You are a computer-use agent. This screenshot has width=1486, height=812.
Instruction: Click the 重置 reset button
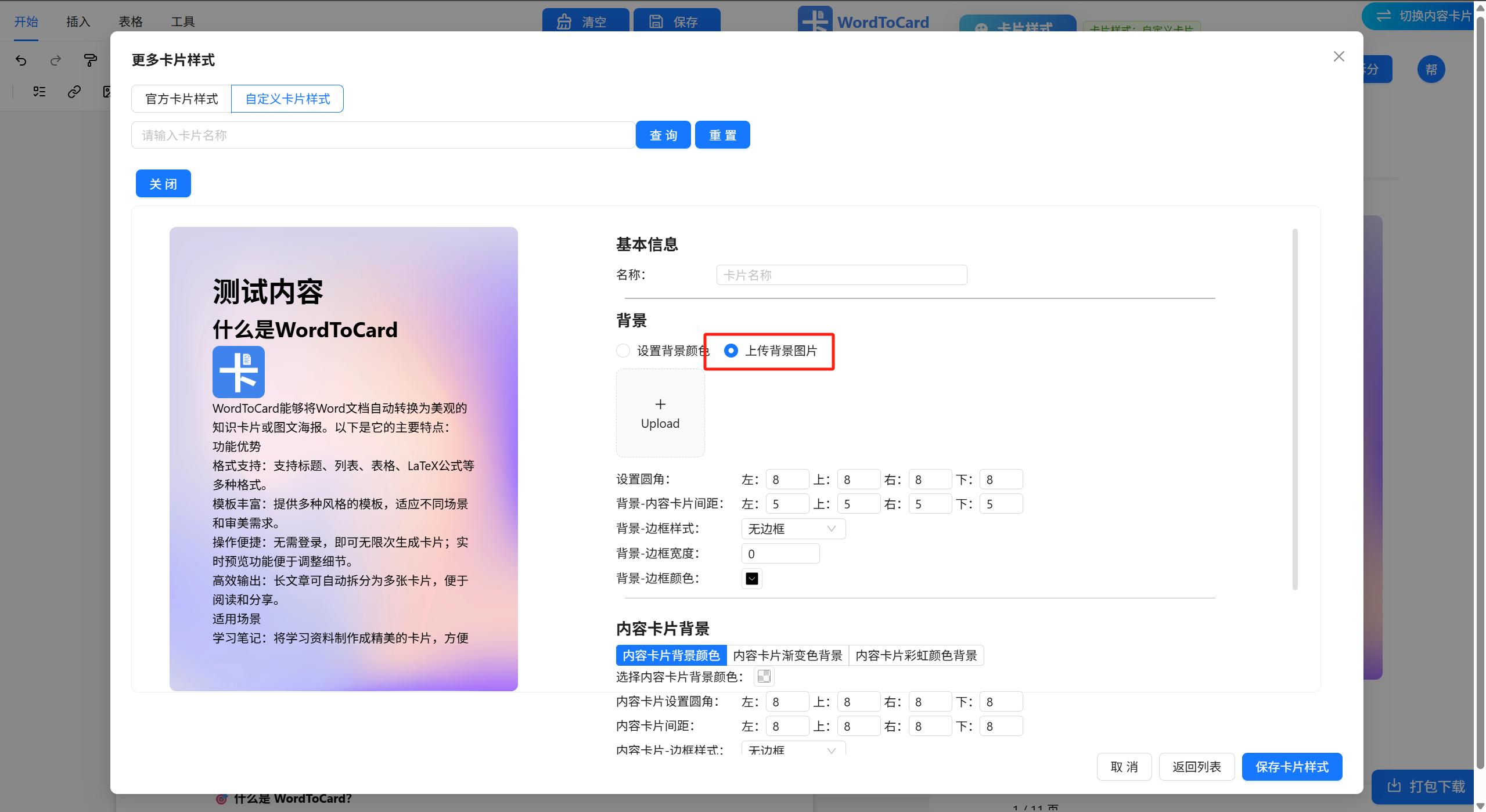coord(722,135)
